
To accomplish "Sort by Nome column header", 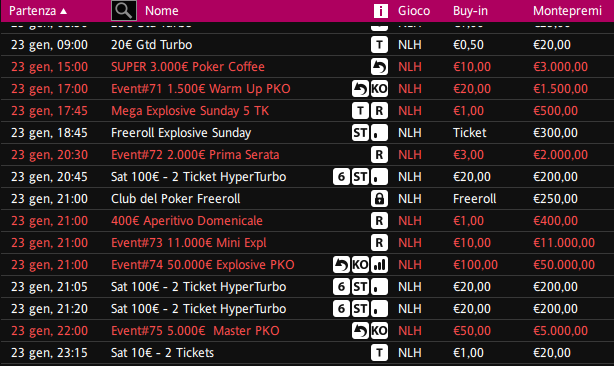I will (x=162, y=11).
